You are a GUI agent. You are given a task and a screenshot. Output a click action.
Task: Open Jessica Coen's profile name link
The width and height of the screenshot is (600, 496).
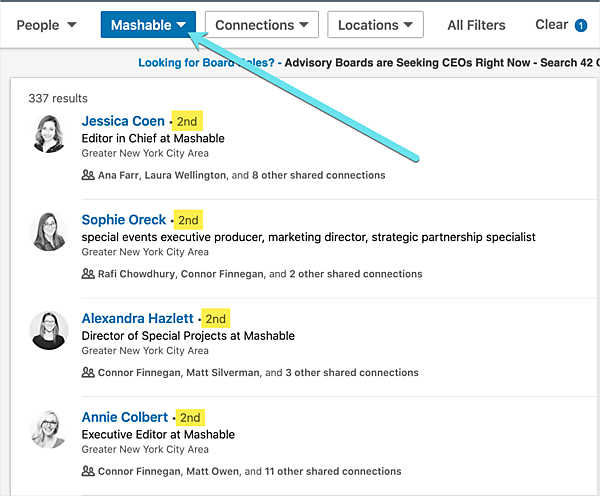coord(123,121)
